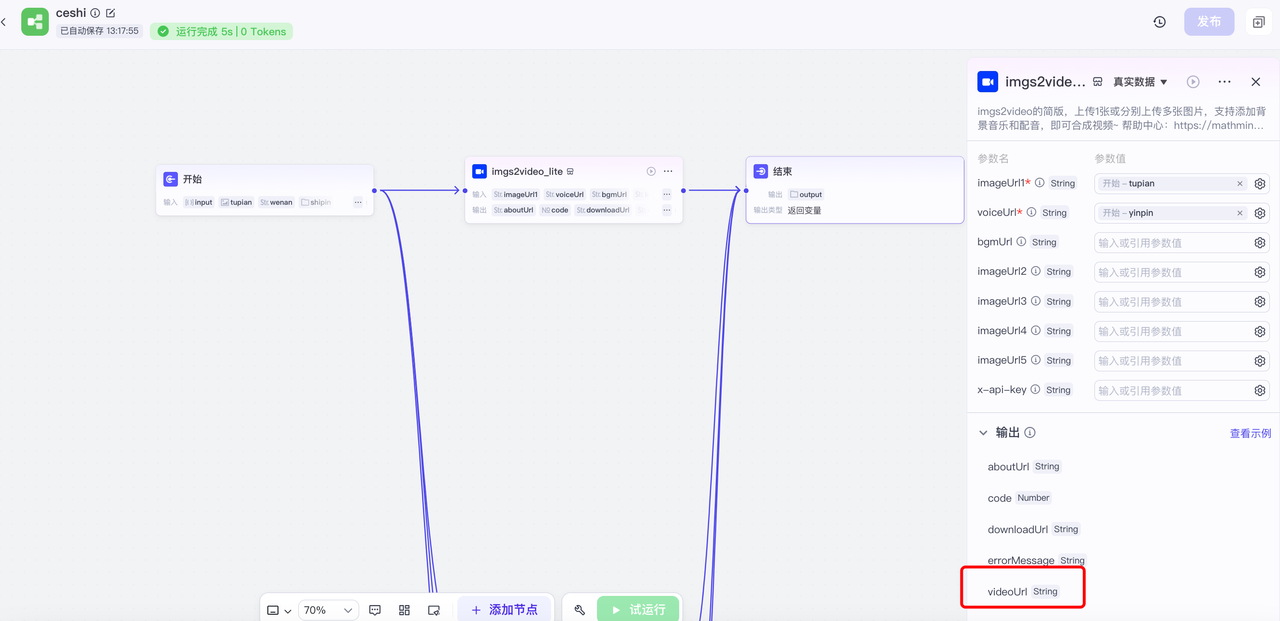Auto-arrange nodes with the grid icon

(x=404, y=610)
